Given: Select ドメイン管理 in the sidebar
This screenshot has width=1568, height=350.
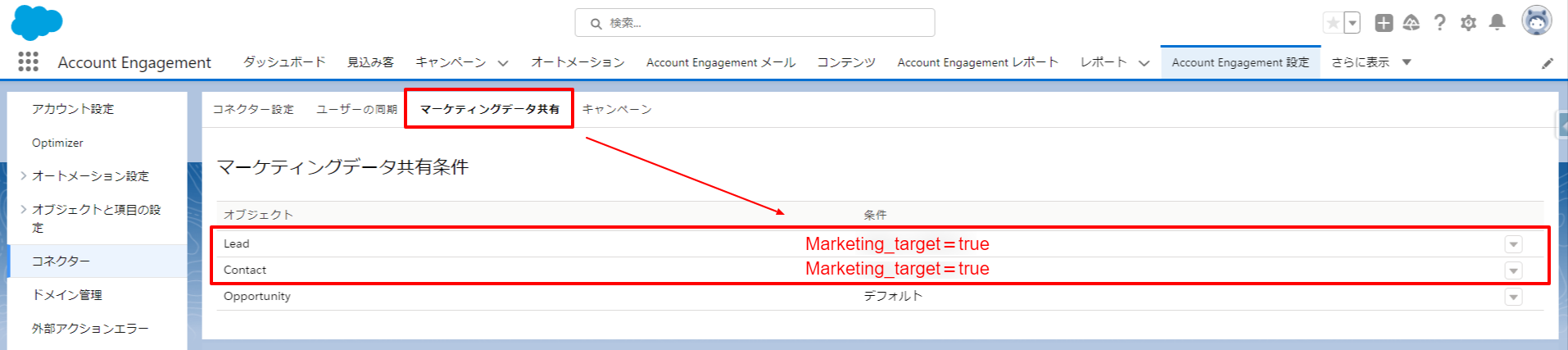Looking at the screenshot, I should (x=67, y=294).
